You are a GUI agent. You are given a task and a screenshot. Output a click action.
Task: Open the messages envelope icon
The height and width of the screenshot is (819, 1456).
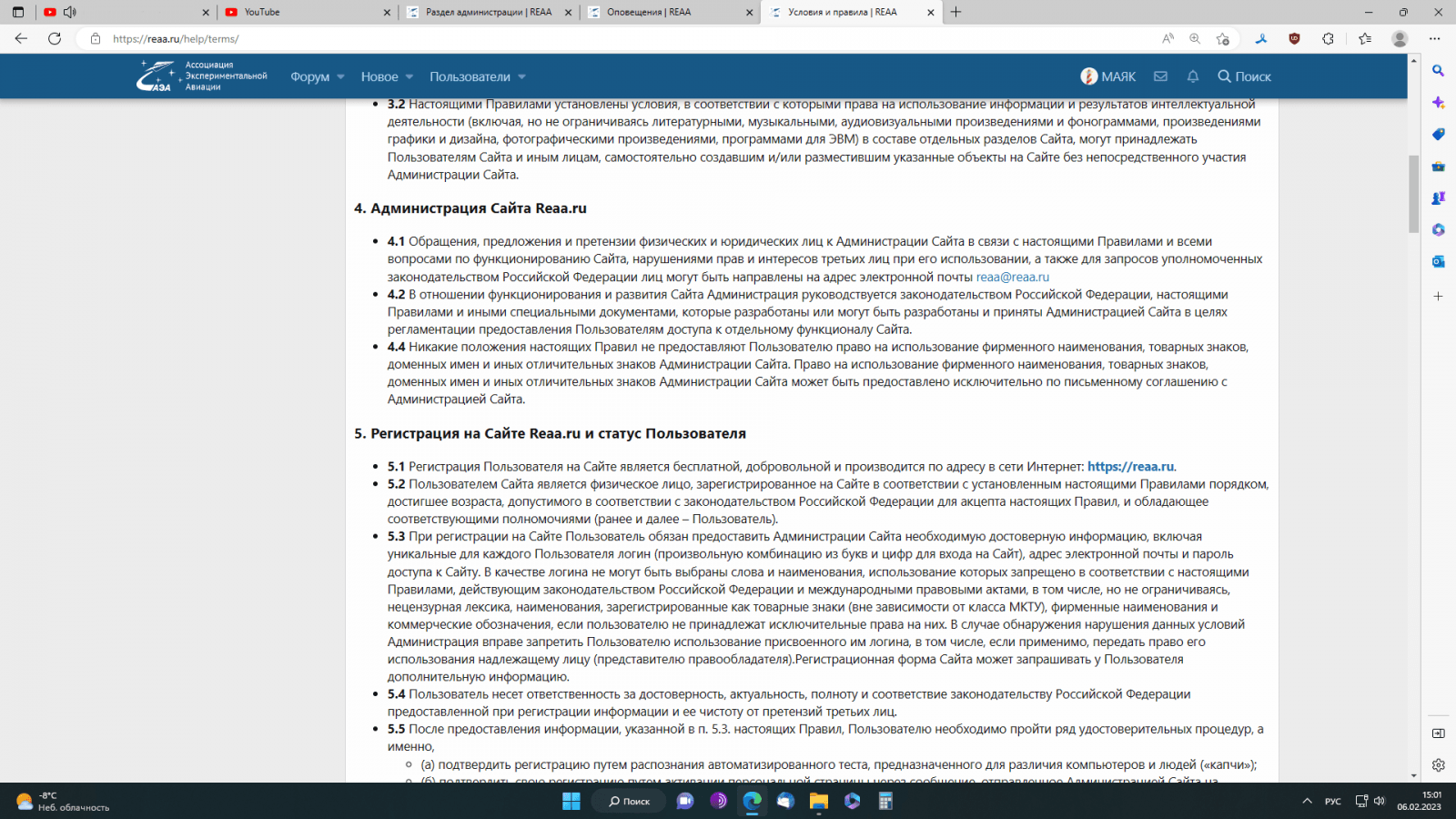1160,76
